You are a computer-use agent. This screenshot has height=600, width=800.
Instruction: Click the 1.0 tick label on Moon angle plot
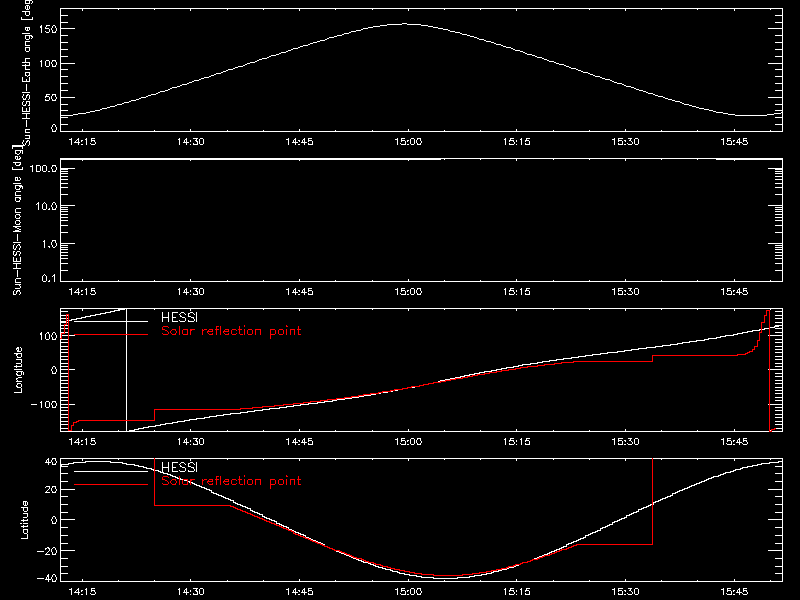[49, 244]
